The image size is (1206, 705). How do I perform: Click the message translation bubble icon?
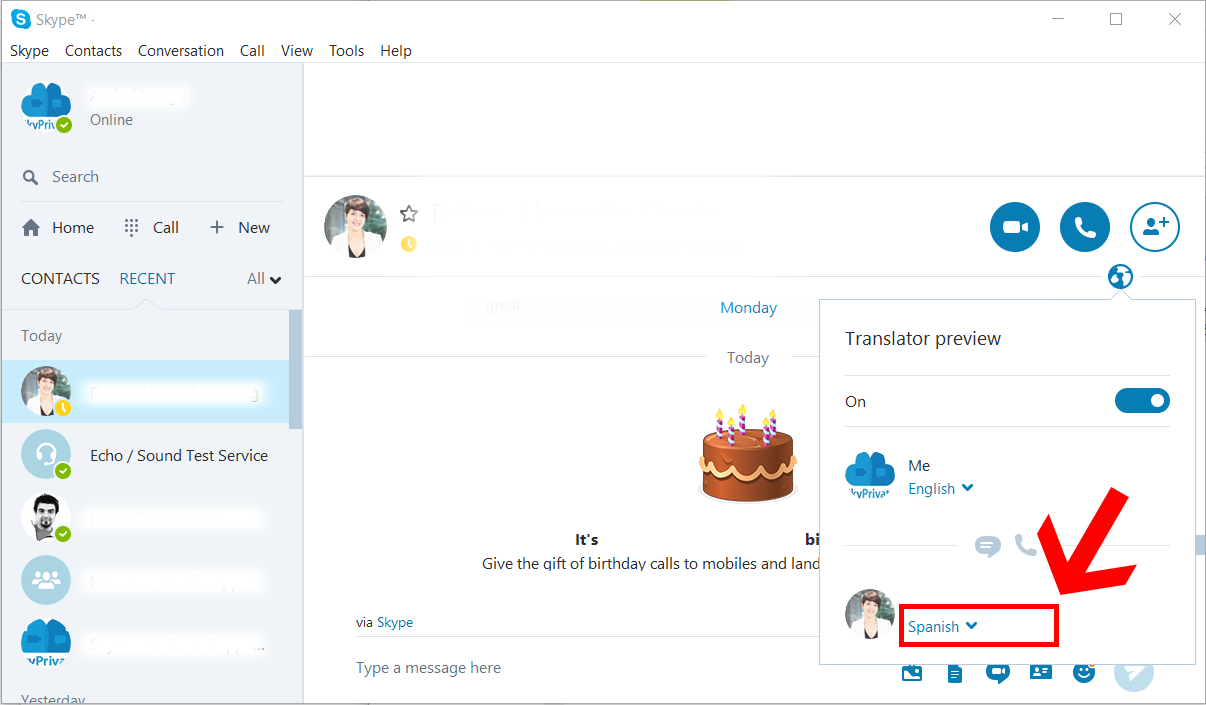pos(987,546)
